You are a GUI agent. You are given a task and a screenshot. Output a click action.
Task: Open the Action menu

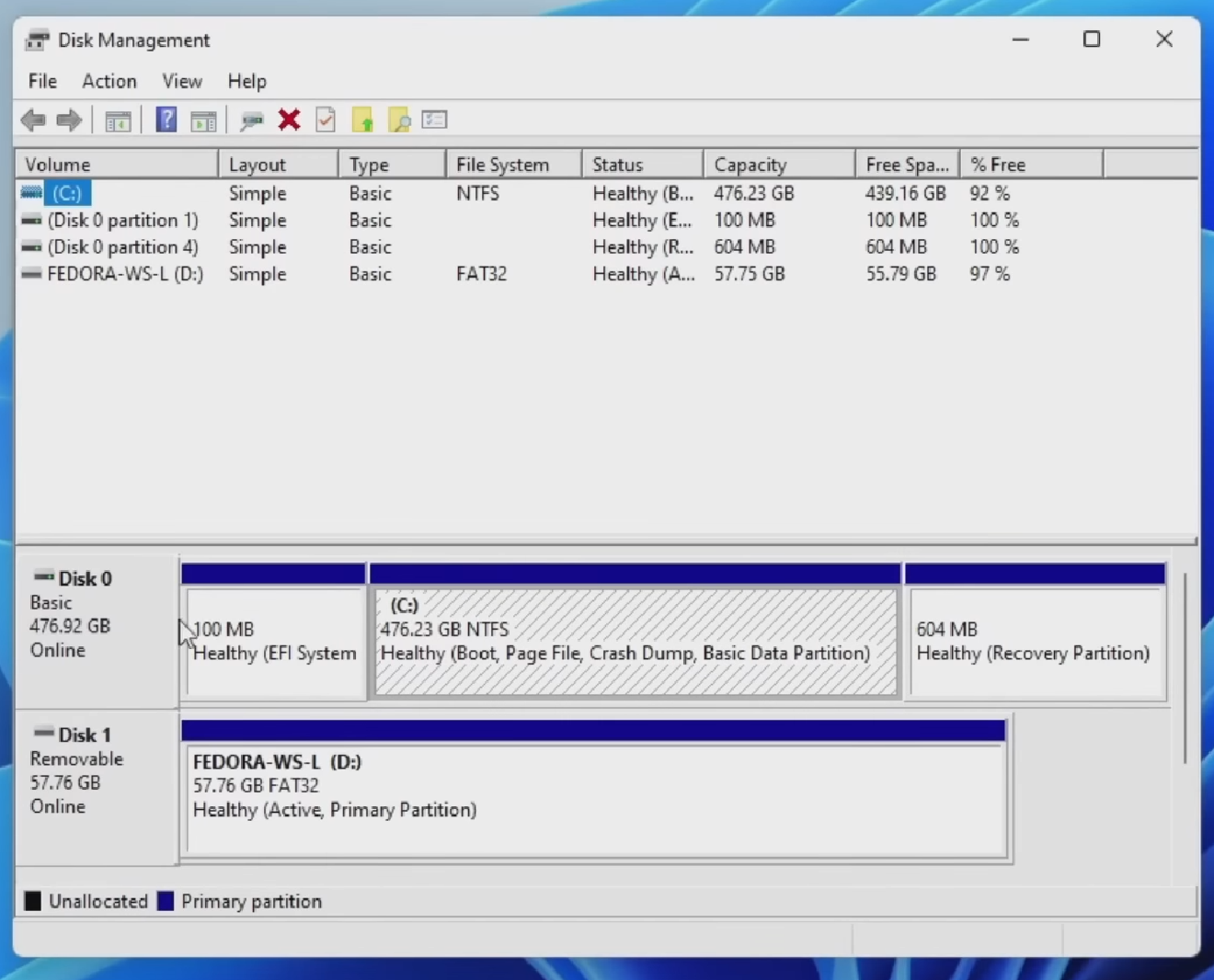pyautogui.click(x=109, y=81)
